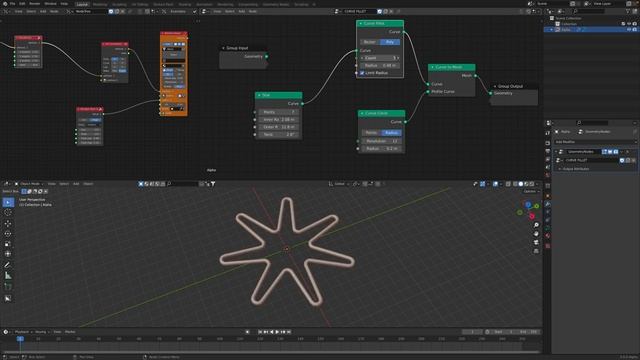Jump to the timeline end frame
The width and height of the screenshot is (640, 360).
coord(289,332)
